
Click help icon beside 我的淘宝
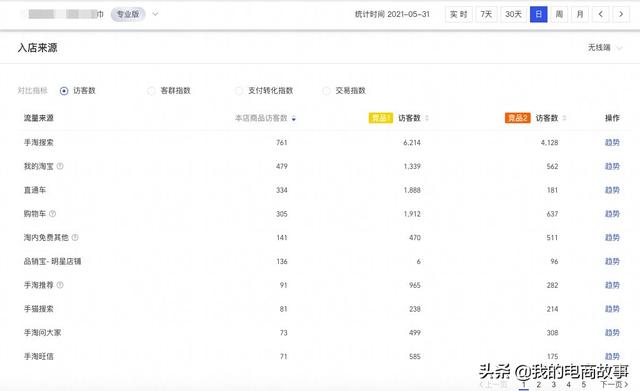click(x=60, y=166)
